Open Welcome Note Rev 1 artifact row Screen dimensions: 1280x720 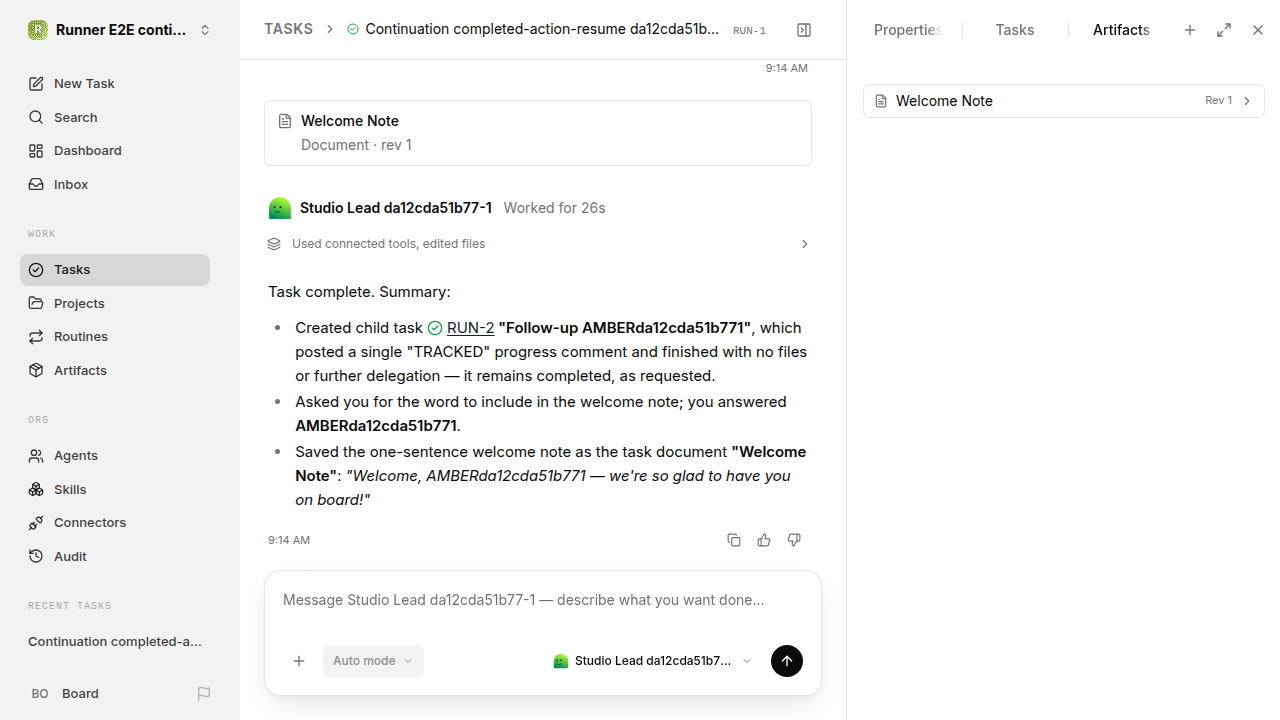coord(1064,101)
